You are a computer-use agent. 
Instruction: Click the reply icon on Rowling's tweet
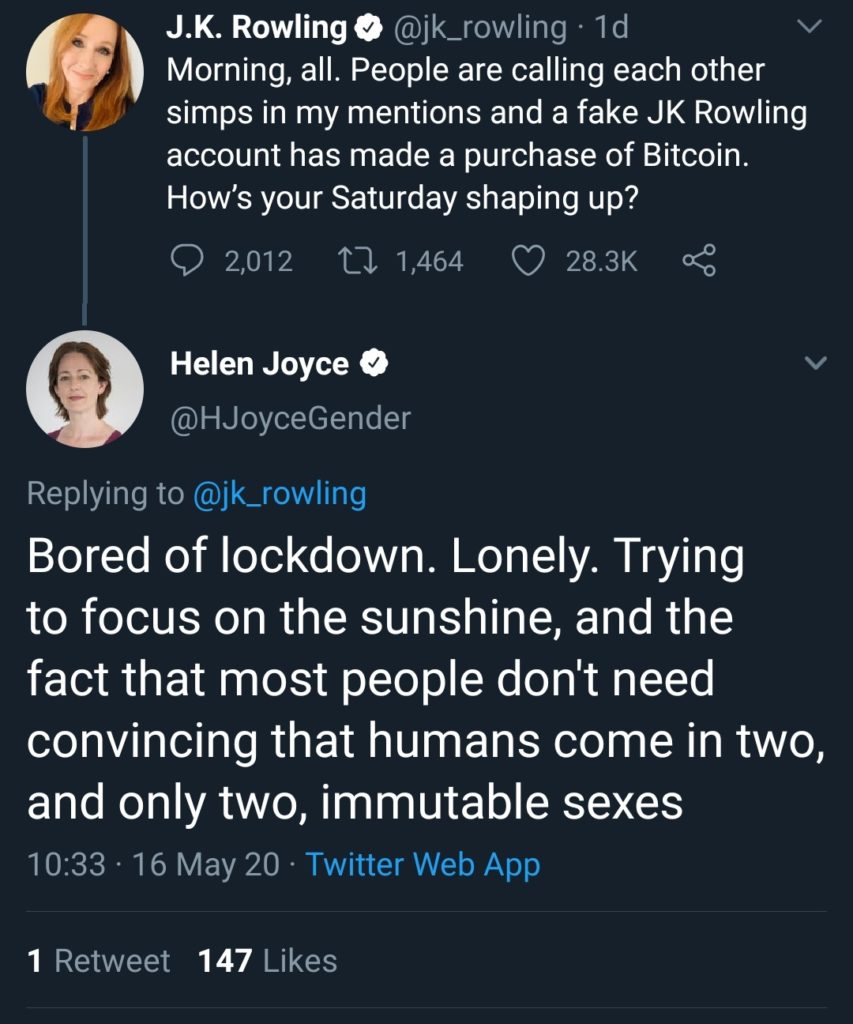(190, 261)
